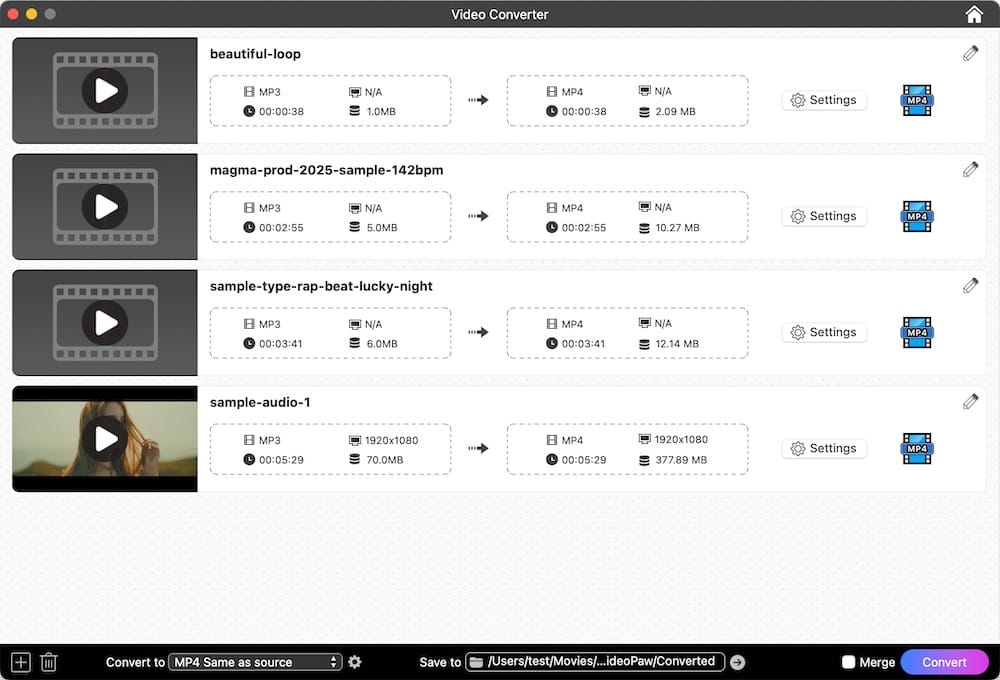Viewport: 1000px width, 680px height.
Task: Open the Save to output folder selector
Action: pyautogui.click(x=597, y=661)
